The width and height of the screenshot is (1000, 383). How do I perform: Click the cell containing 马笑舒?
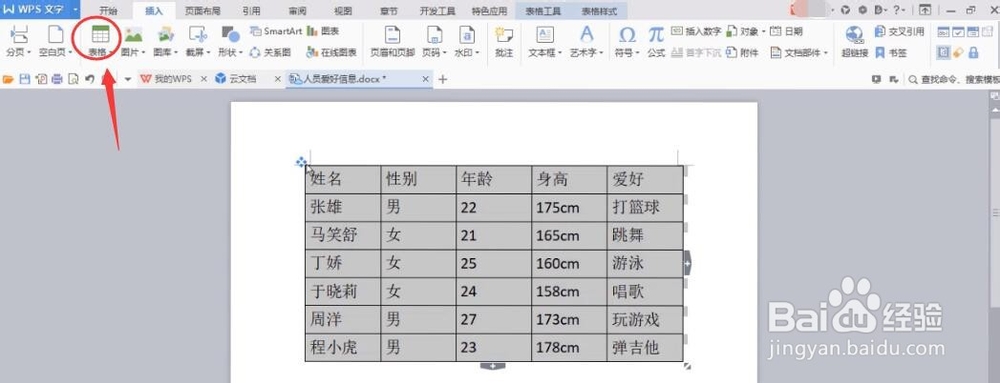(342, 236)
